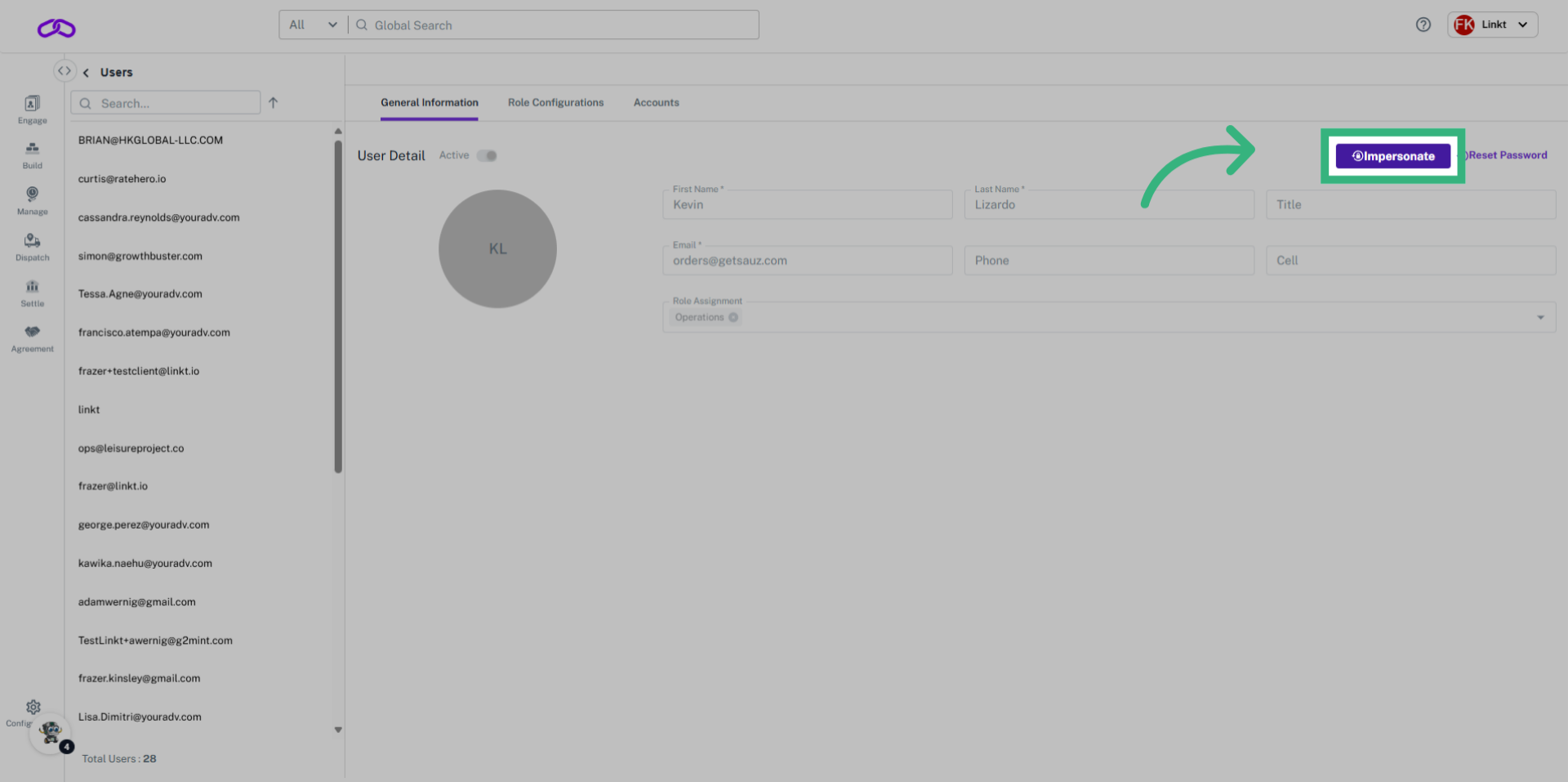Open the Linkt account menu

[x=1492, y=25]
